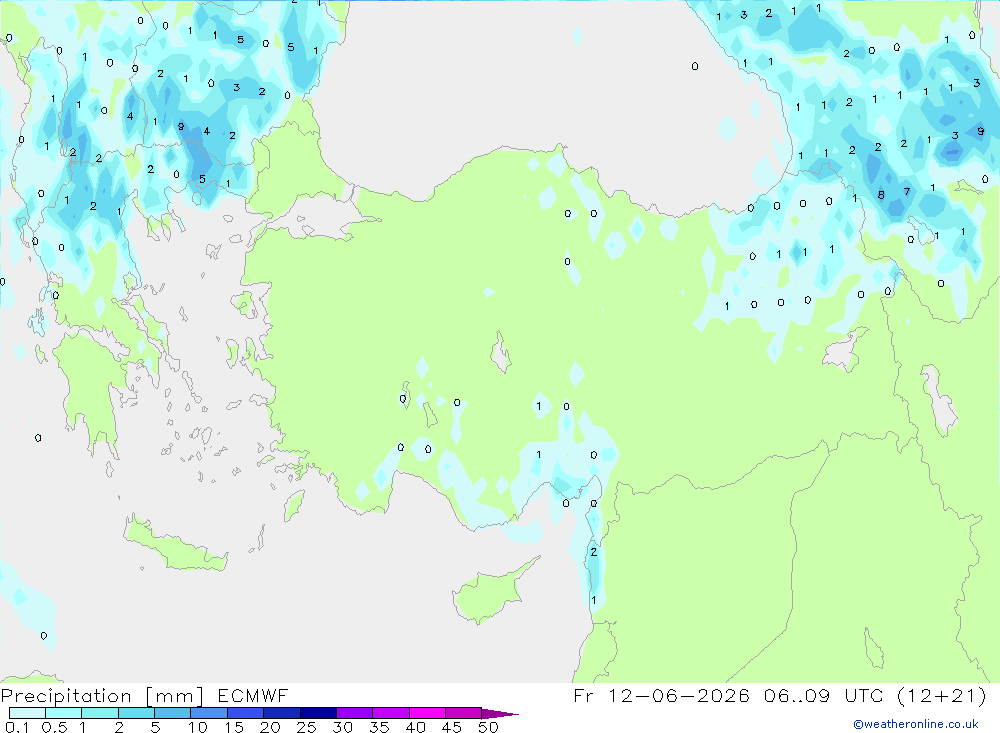Click the island of Crete on the map
This screenshot has width=1000, height=733.
coord(175,544)
